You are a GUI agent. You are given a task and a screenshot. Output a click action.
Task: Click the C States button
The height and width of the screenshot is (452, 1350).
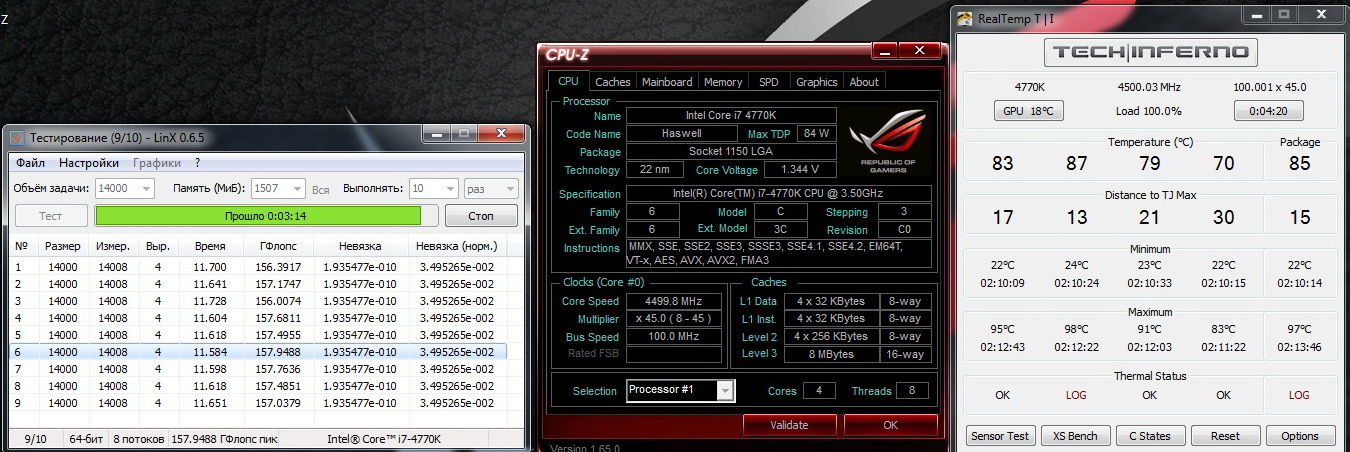[x=1150, y=436]
